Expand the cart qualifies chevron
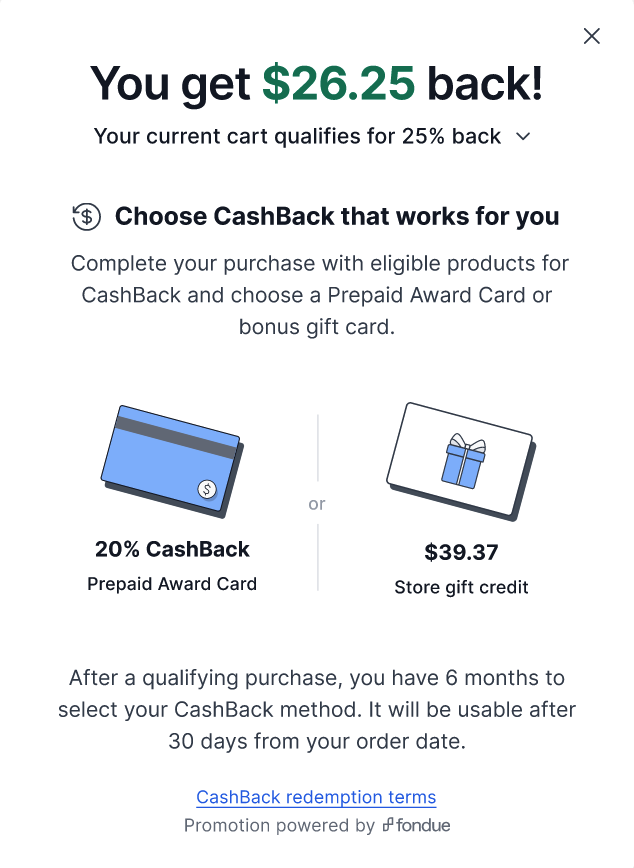634x868 pixels. click(523, 136)
